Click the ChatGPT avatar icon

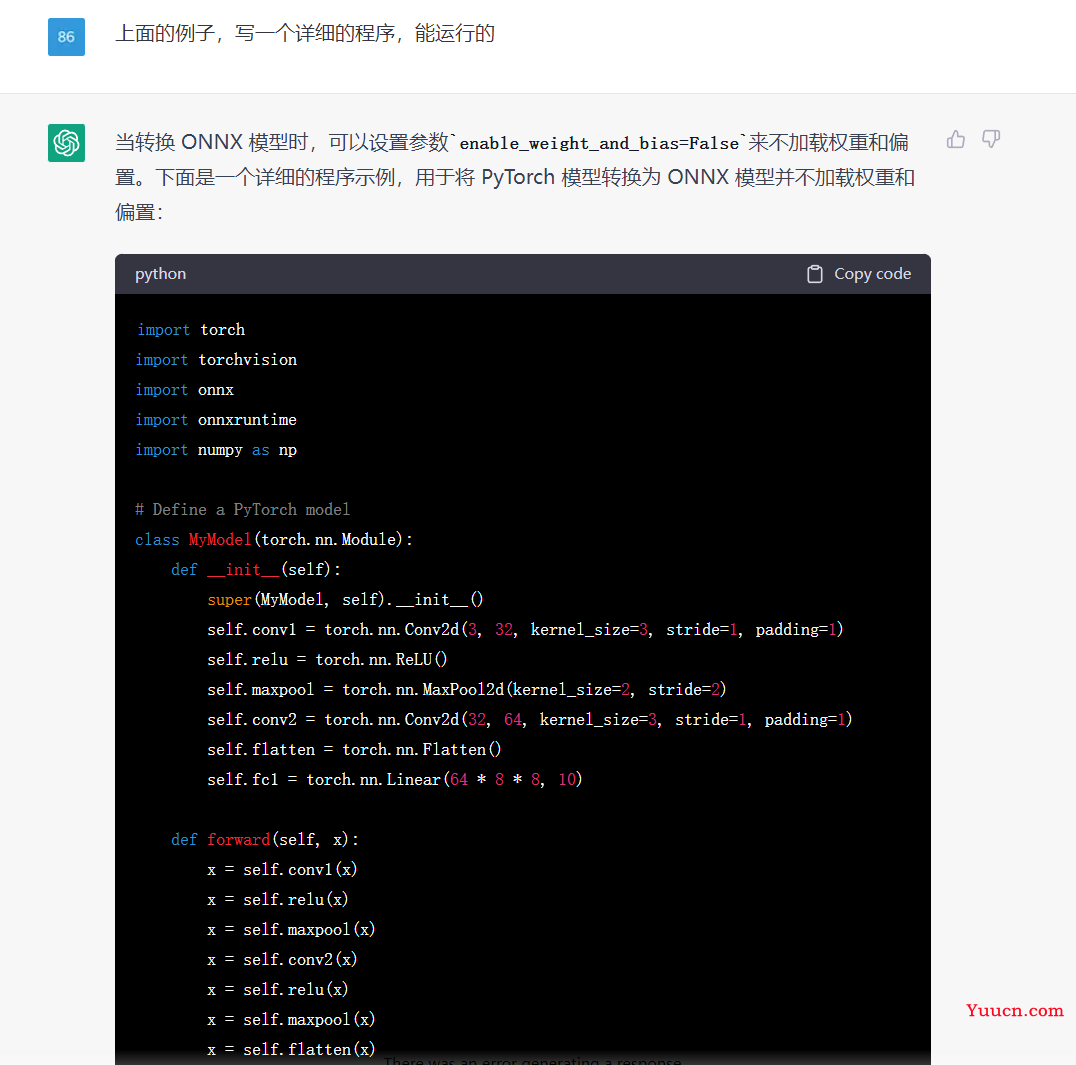coord(67,143)
